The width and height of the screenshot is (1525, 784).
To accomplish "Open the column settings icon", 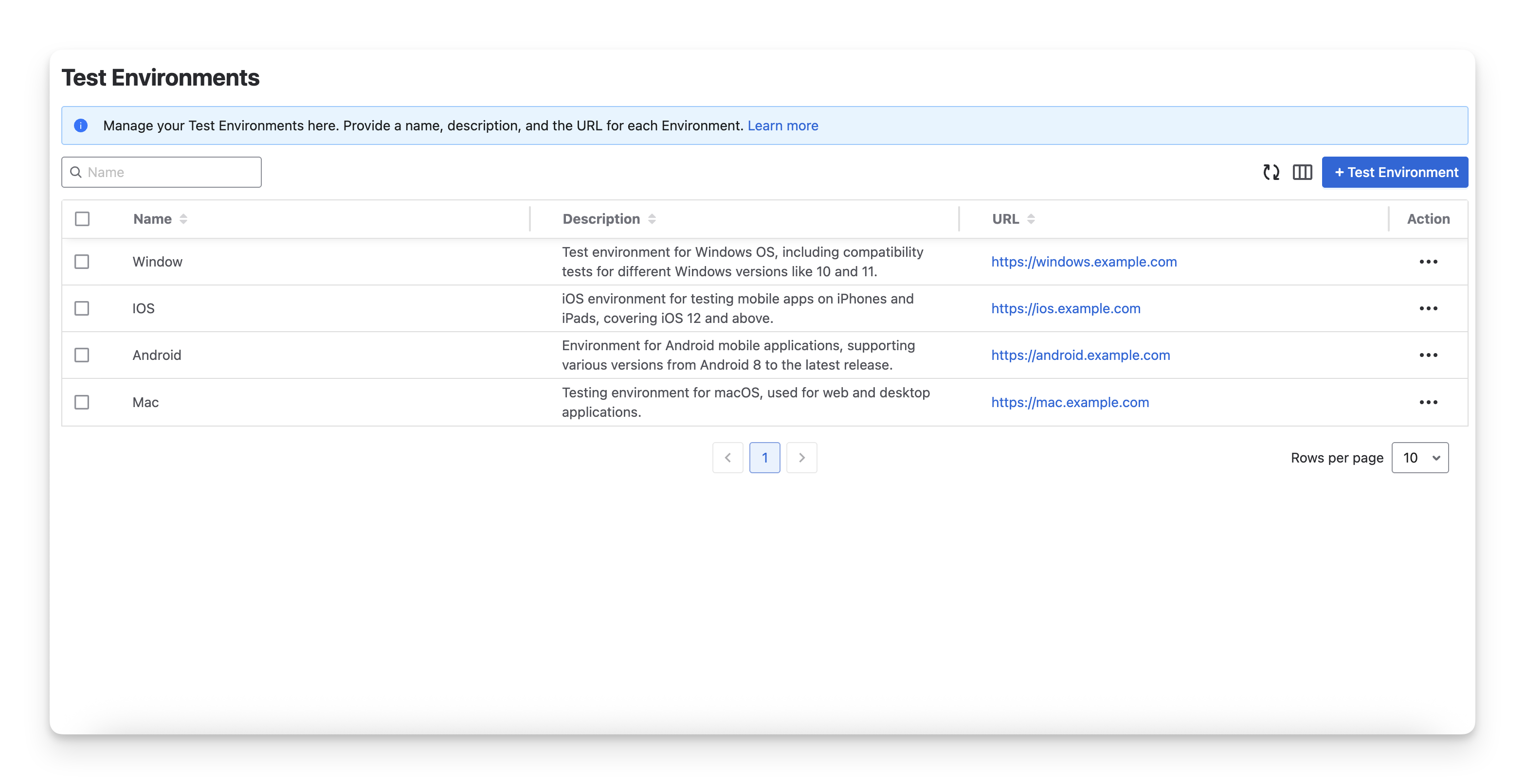I will [x=1303, y=172].
